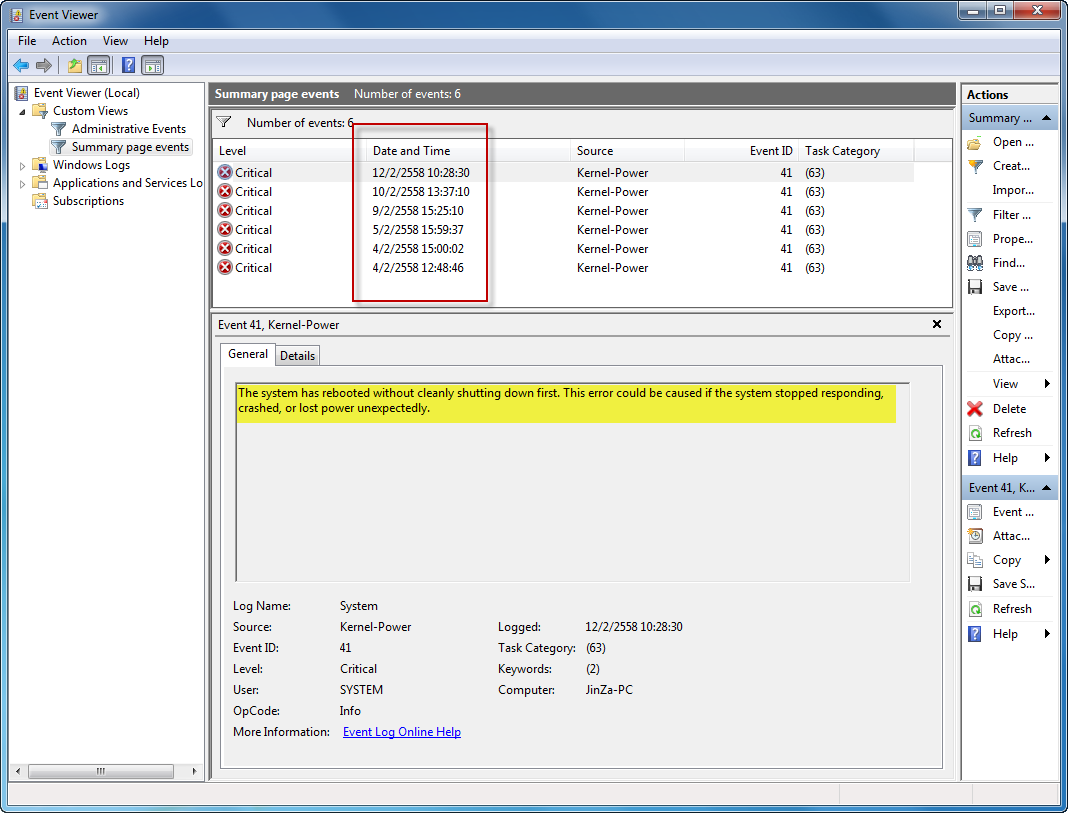Expand Help submenu arrow under Event 41
The width and height of the screenshot is (1068, 813).
coord(1047,634)
